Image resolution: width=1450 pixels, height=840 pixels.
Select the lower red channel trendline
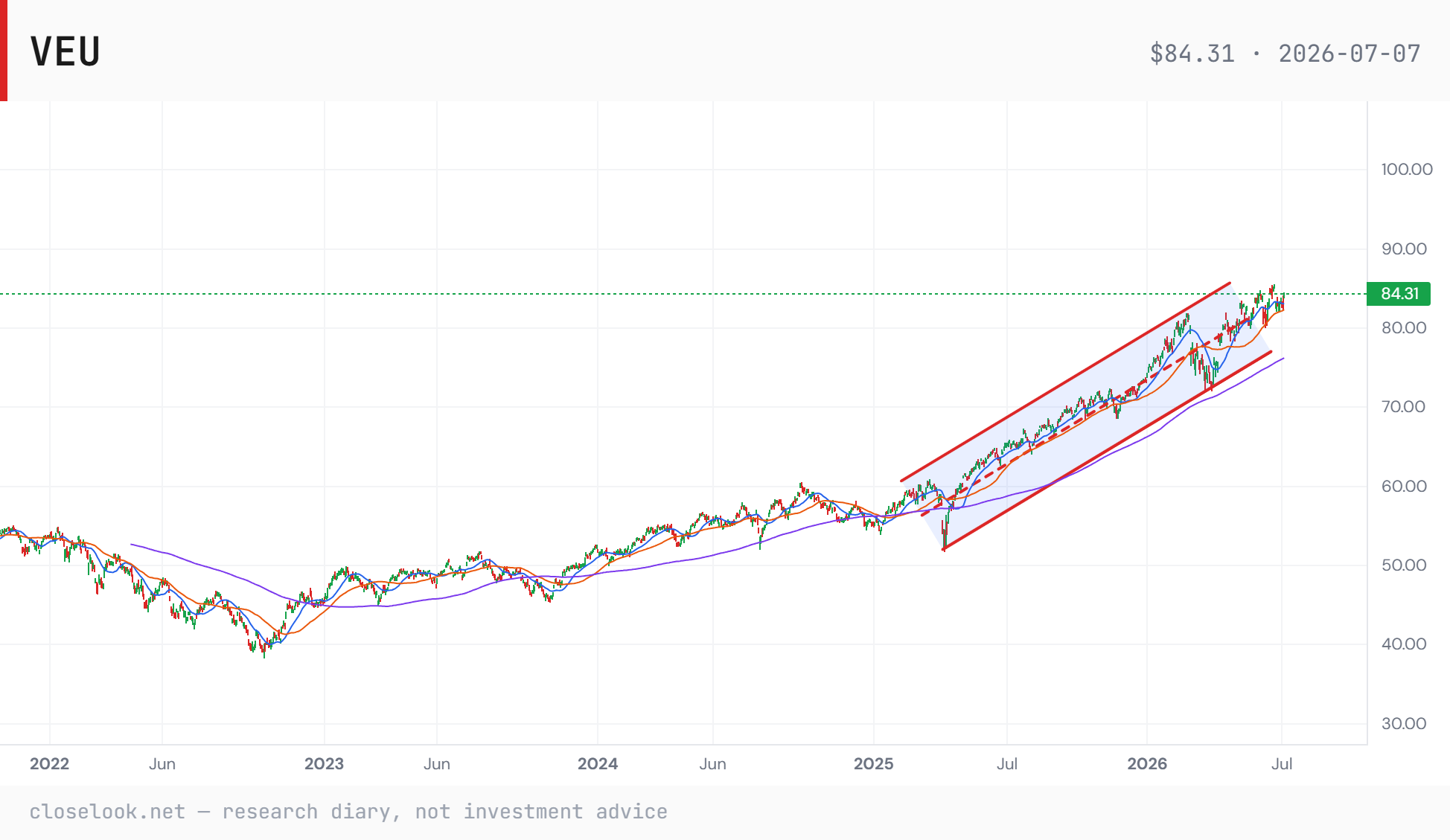click(x=1108, y=450)
